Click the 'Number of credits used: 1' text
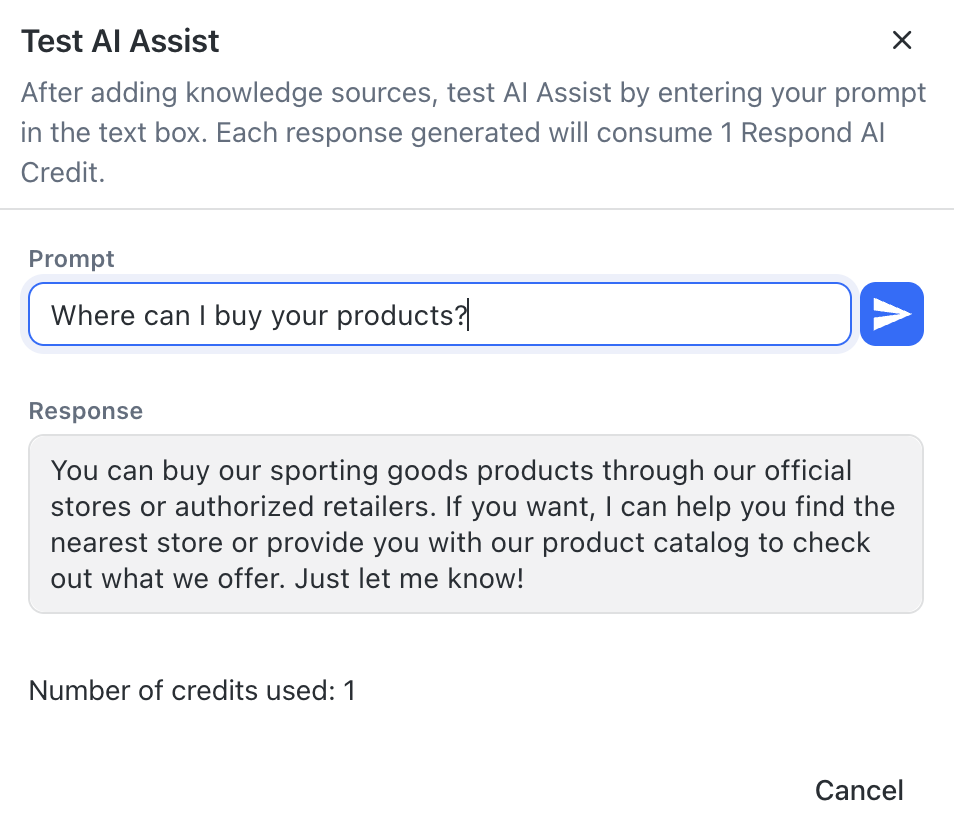This screenshot has height=828, width=954. [x=192, y=690]
